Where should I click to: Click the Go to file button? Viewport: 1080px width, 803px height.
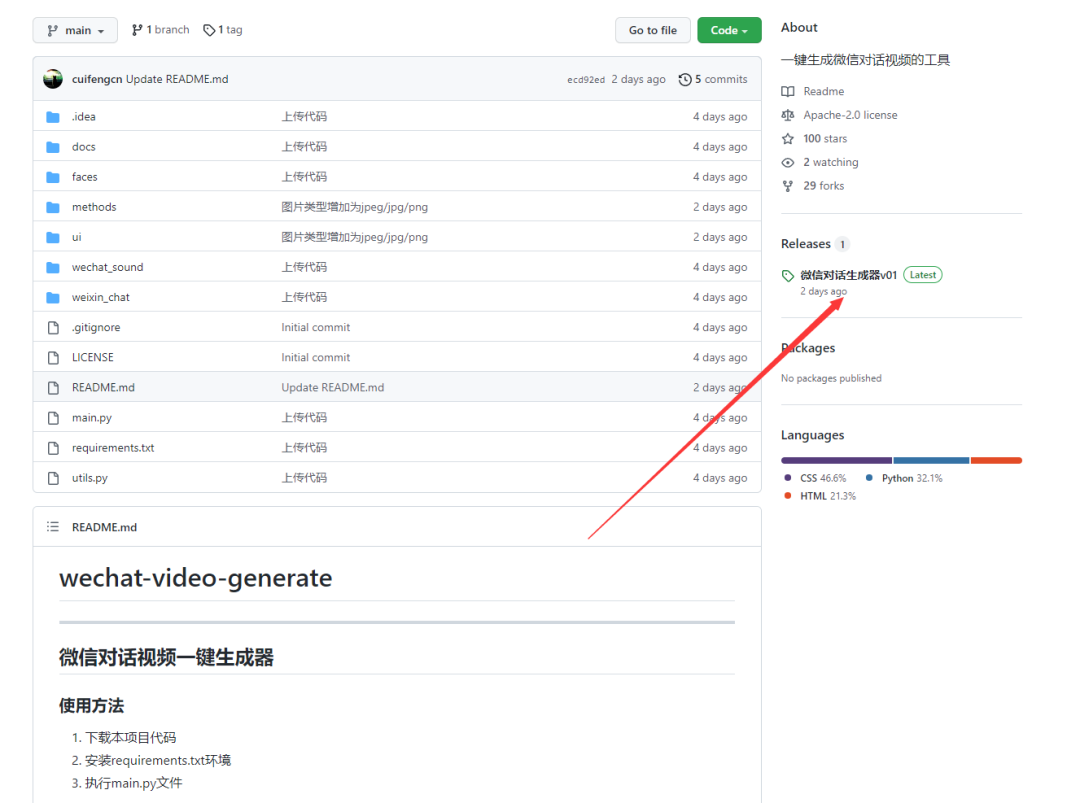pyautogui.click(x=652, y=30)
